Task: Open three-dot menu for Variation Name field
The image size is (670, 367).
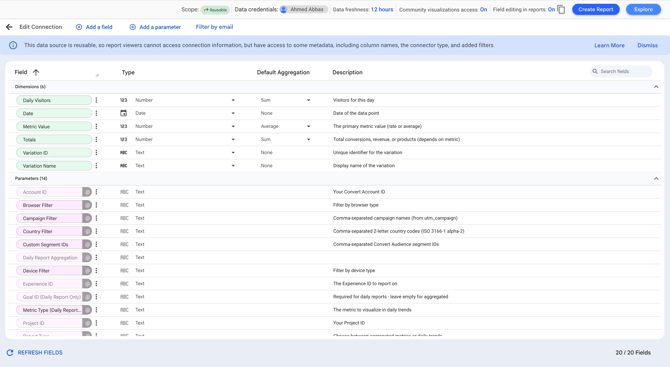Action: (96, 166)
